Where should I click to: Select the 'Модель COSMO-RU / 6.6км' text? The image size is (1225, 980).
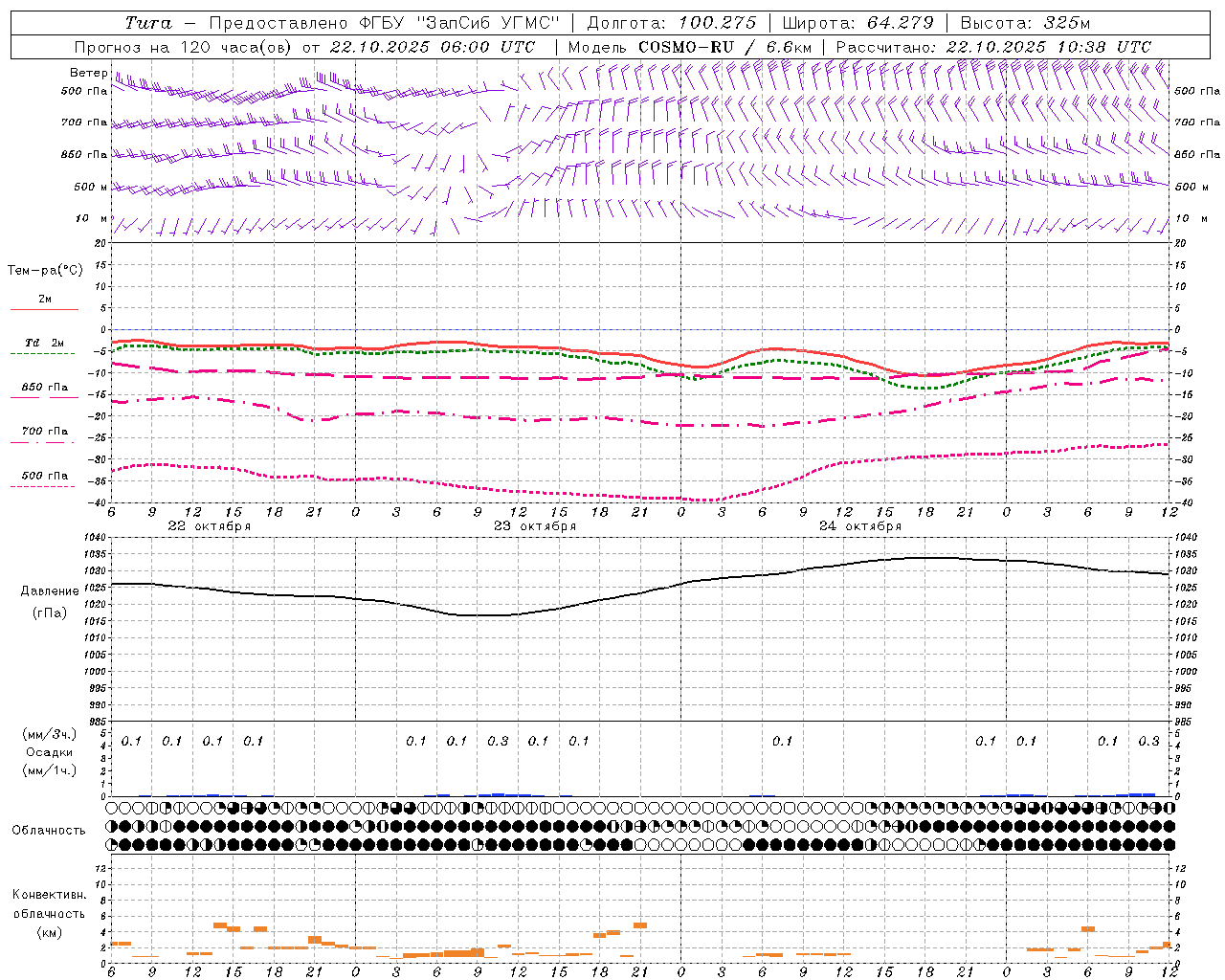690,47
